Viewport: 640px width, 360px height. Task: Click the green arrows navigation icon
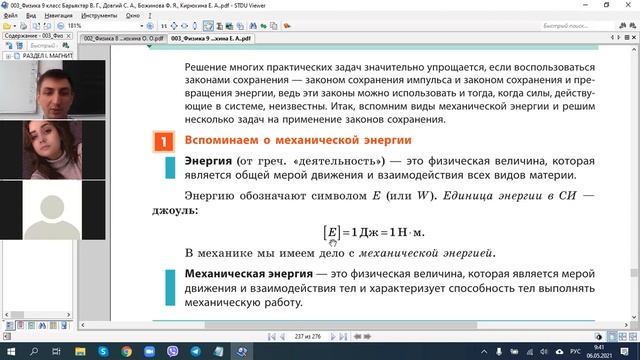[x=264, y=26]
